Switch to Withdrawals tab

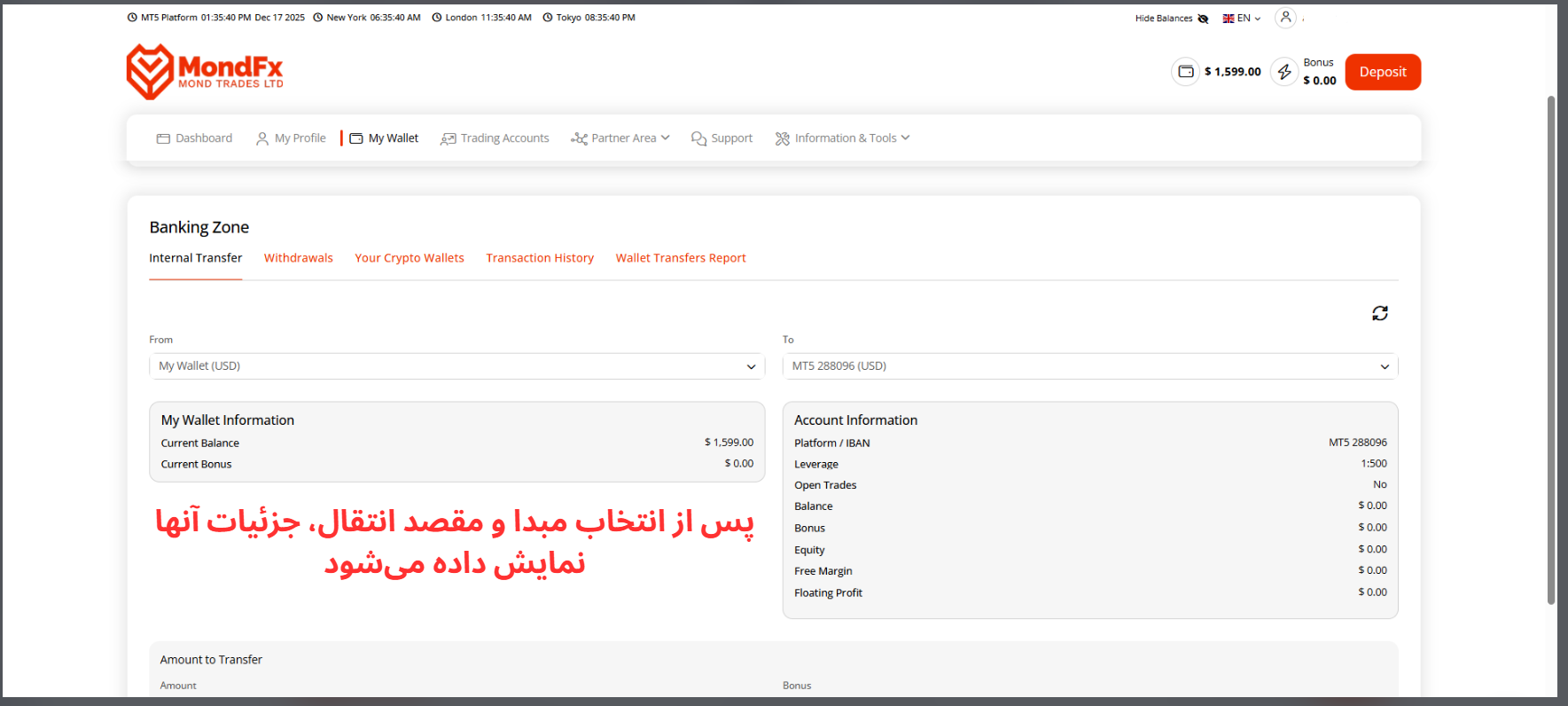click(298, 258)
